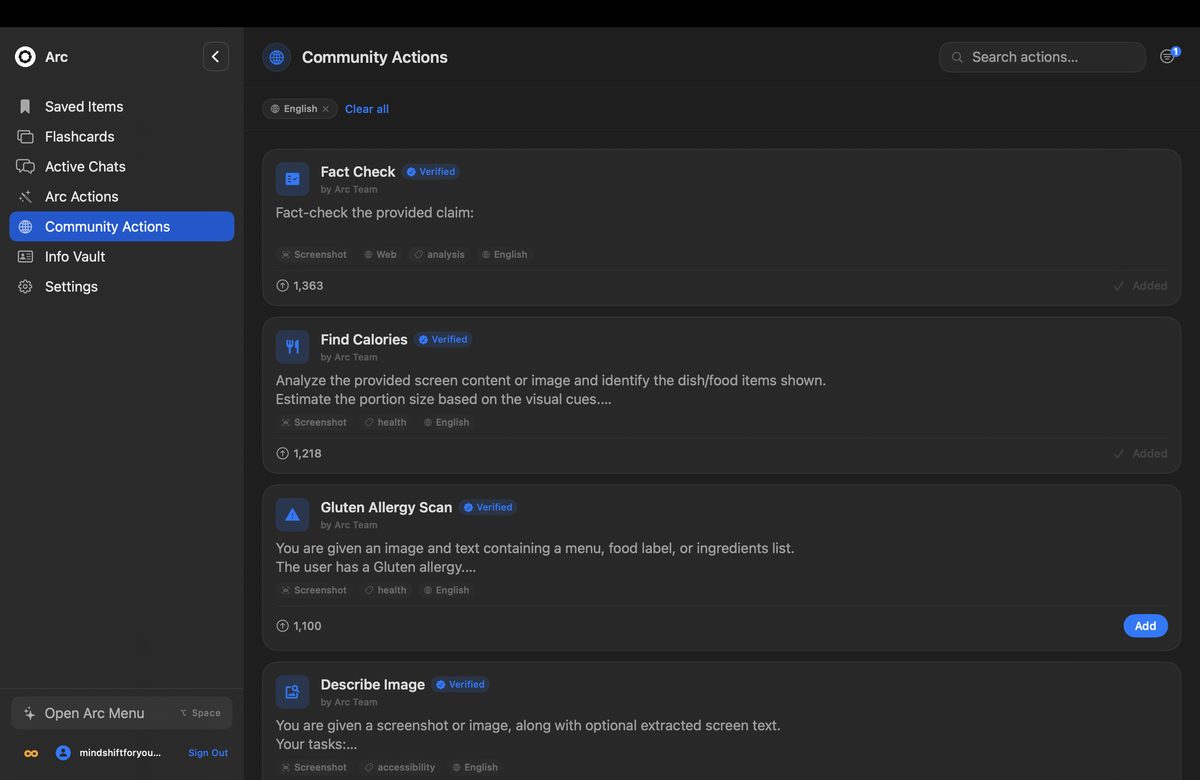1200x780 pixels.
Task: Open Flashcards in the sidebar
Action: pos(122,137)
